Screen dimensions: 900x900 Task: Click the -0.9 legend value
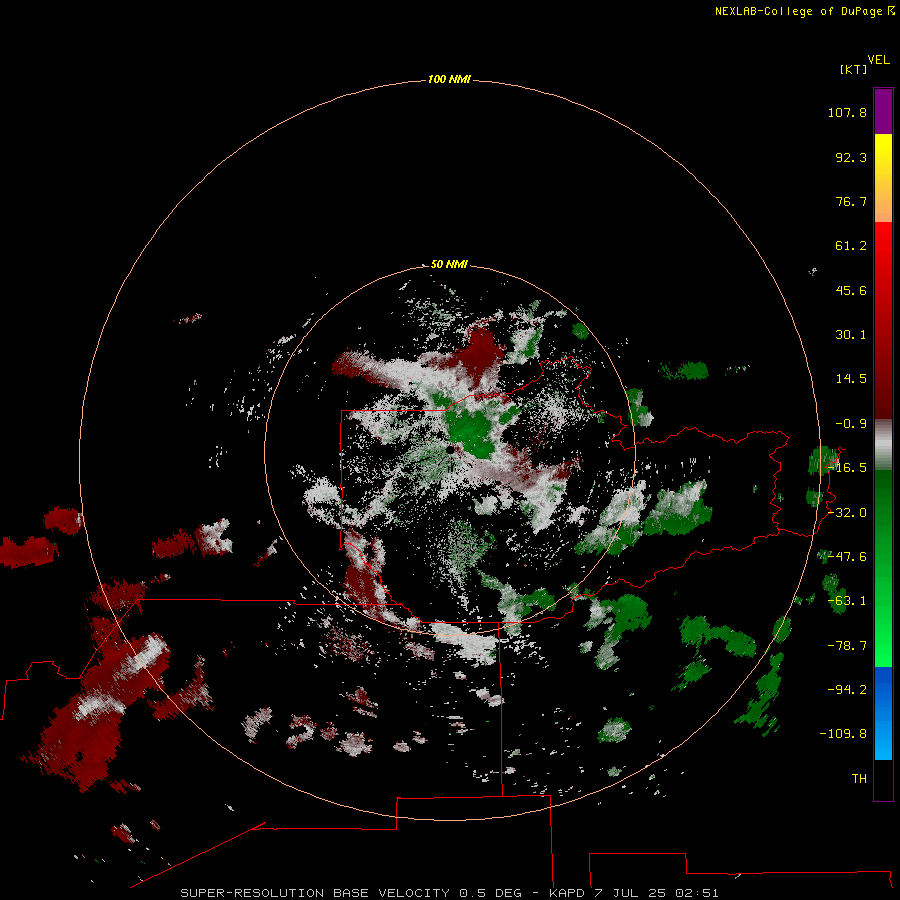click(851, 424)
